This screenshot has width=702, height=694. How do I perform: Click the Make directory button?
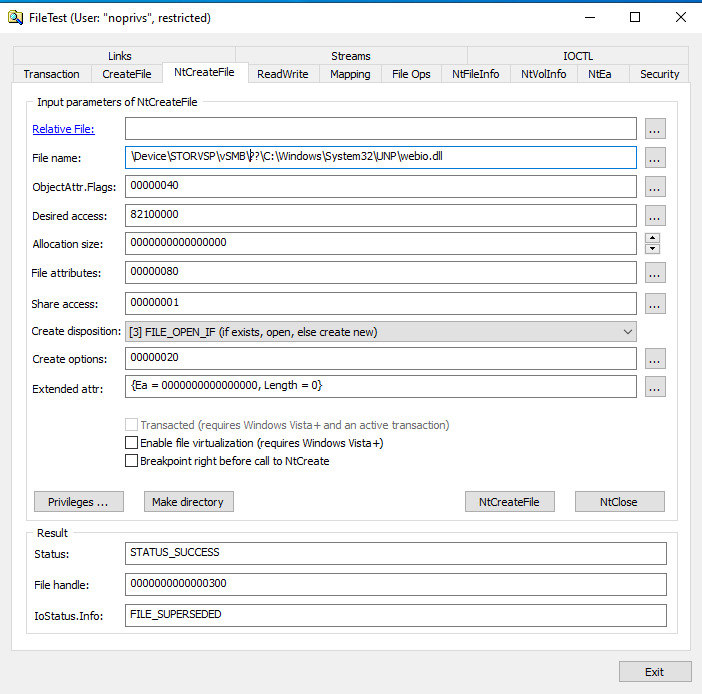coord(189,502)
